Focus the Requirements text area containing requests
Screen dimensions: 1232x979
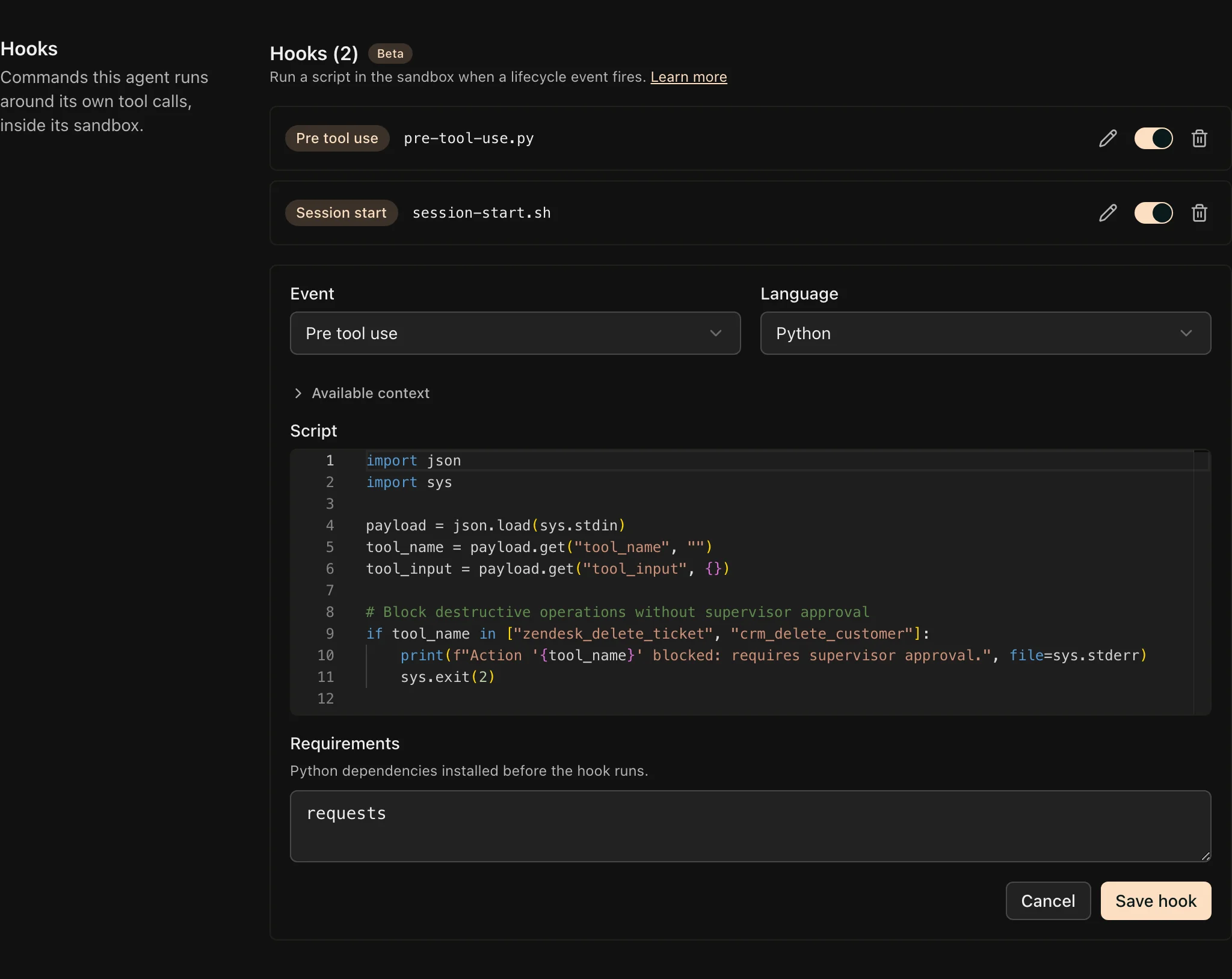coord(750,826)
